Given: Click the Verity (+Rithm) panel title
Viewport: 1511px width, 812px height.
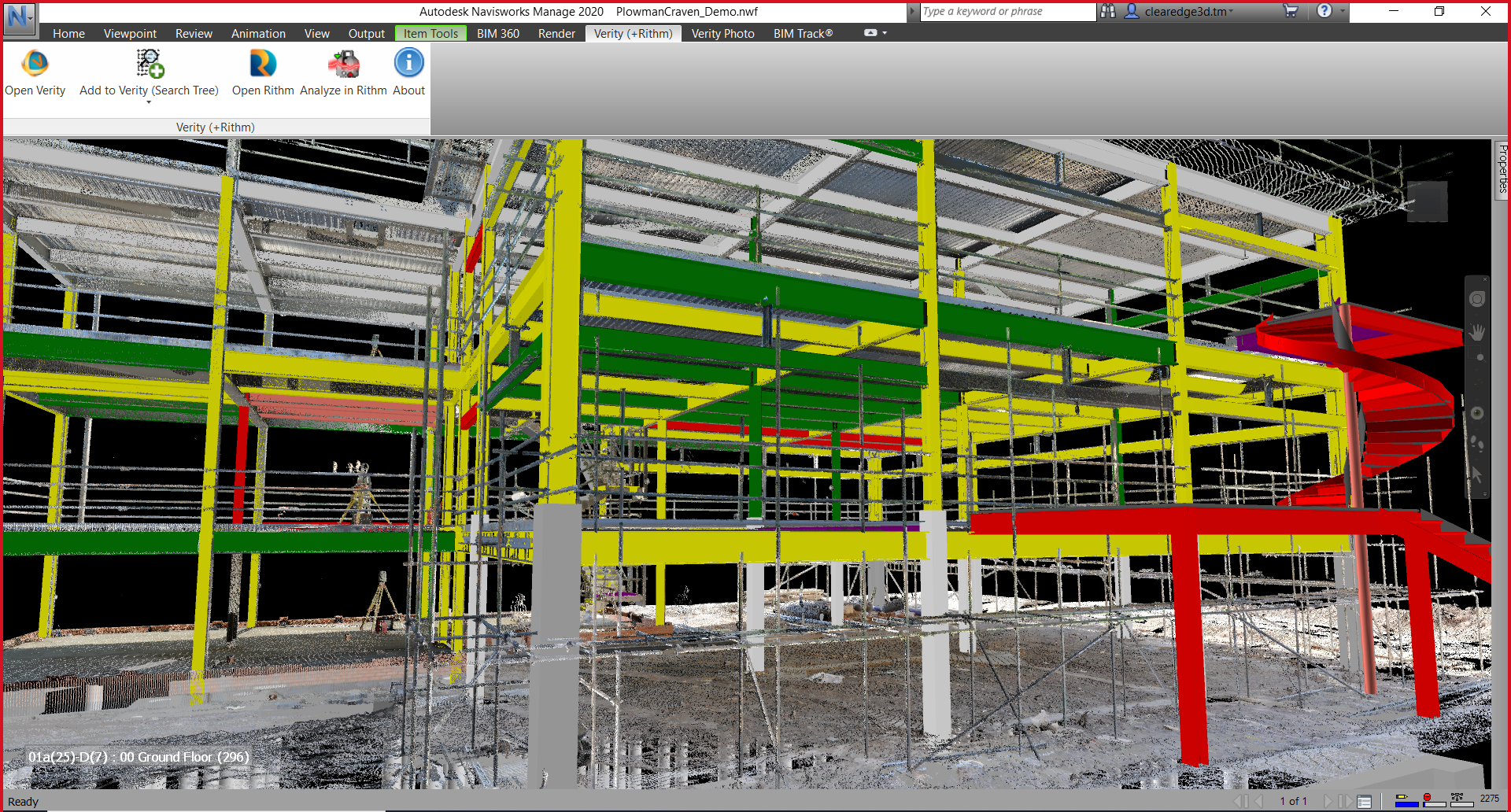Looking at the screenshot, I should click(x=216, y=127).
